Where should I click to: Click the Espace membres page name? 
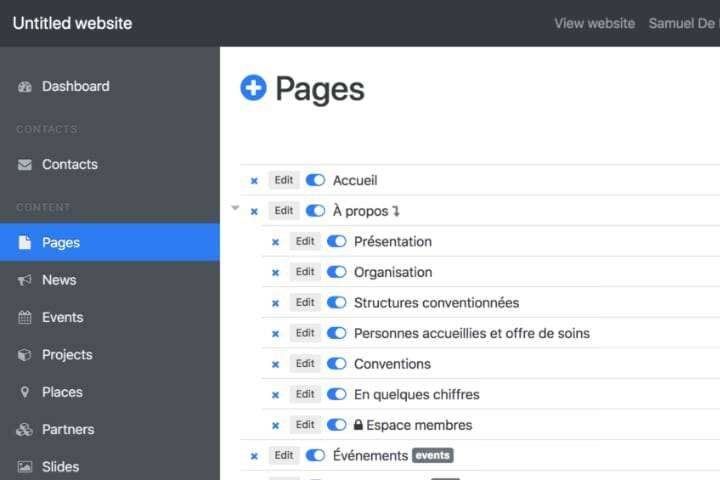419,425
